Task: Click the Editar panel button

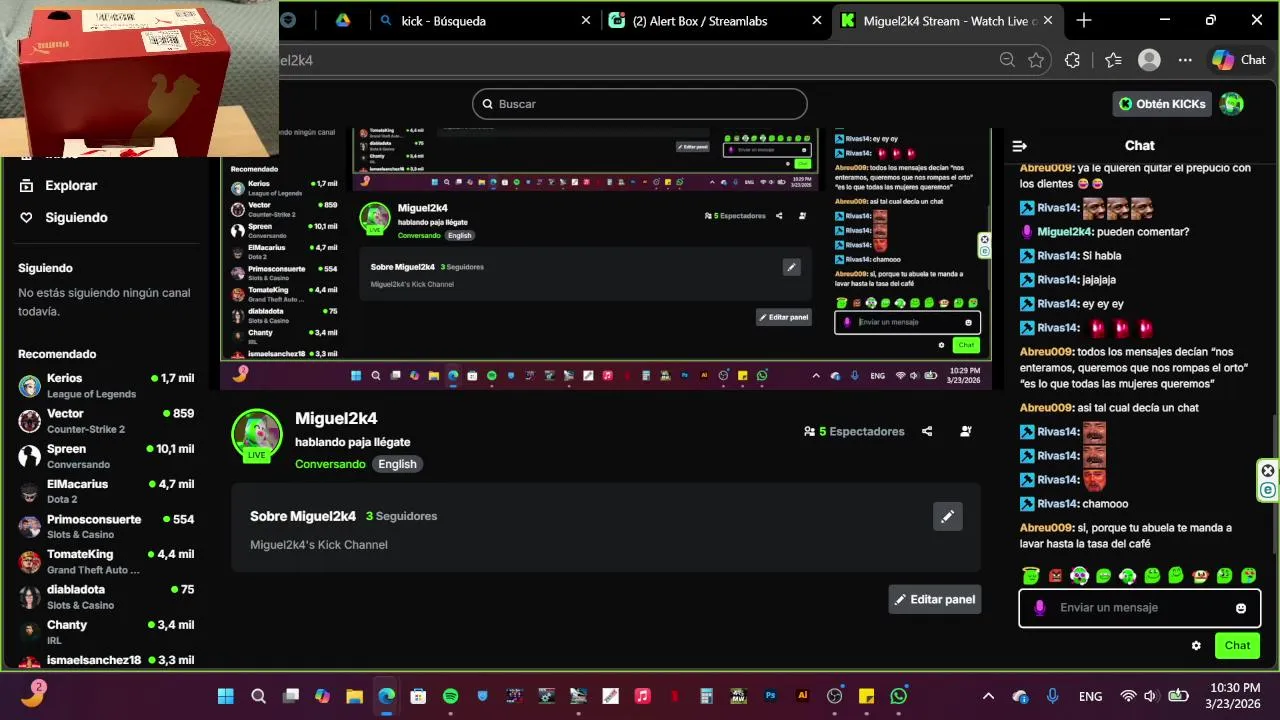Action: coord(935,600)
